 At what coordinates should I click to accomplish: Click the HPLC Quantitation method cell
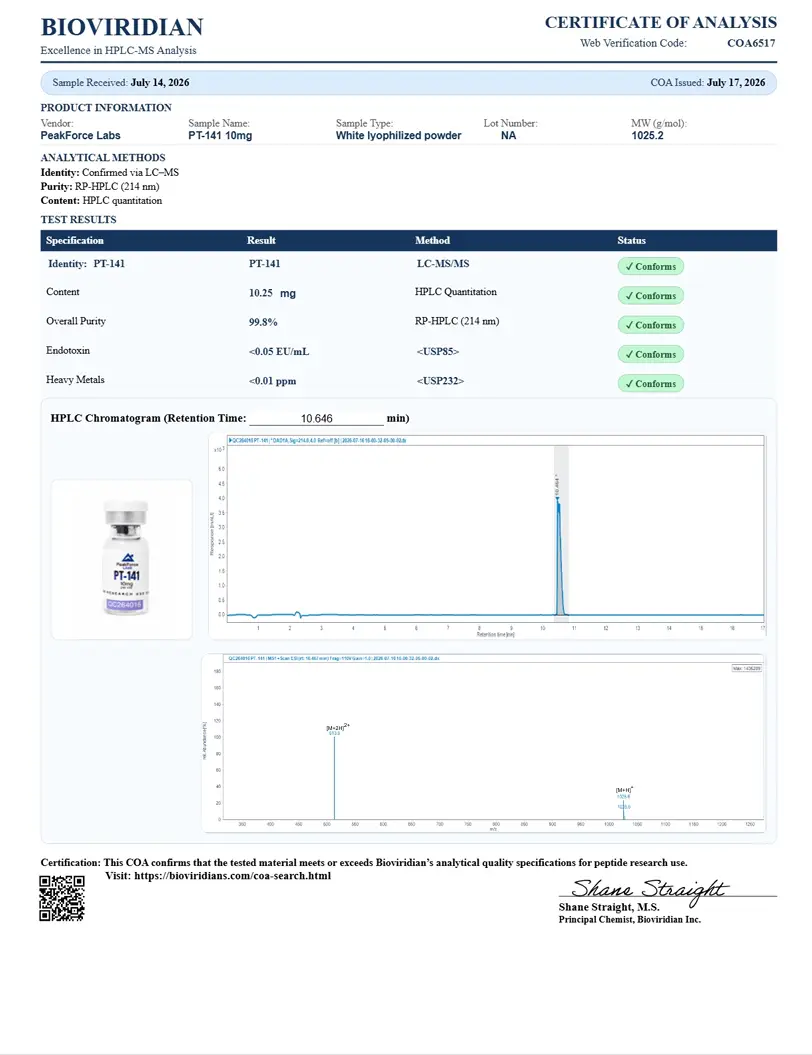coord(455,292)
